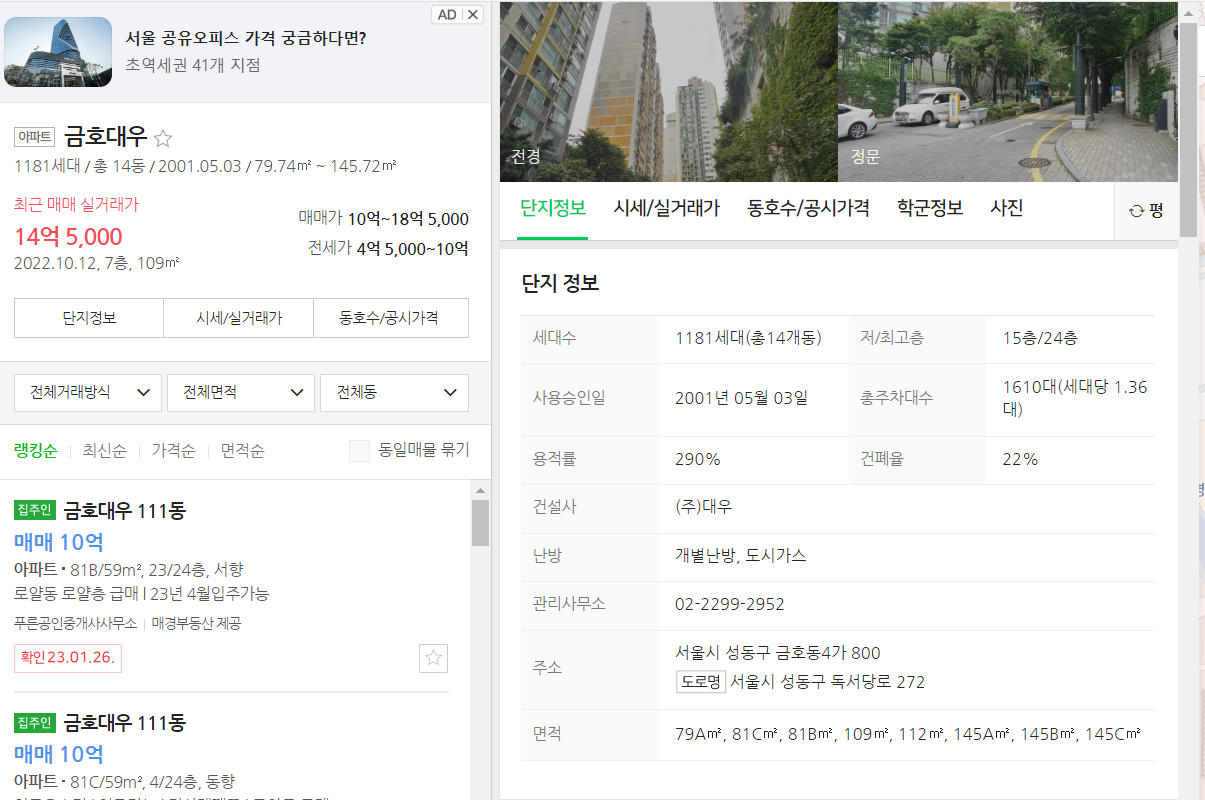Click the listing scrollbar up arrow

pyautogui.click(x=480, y=491)
